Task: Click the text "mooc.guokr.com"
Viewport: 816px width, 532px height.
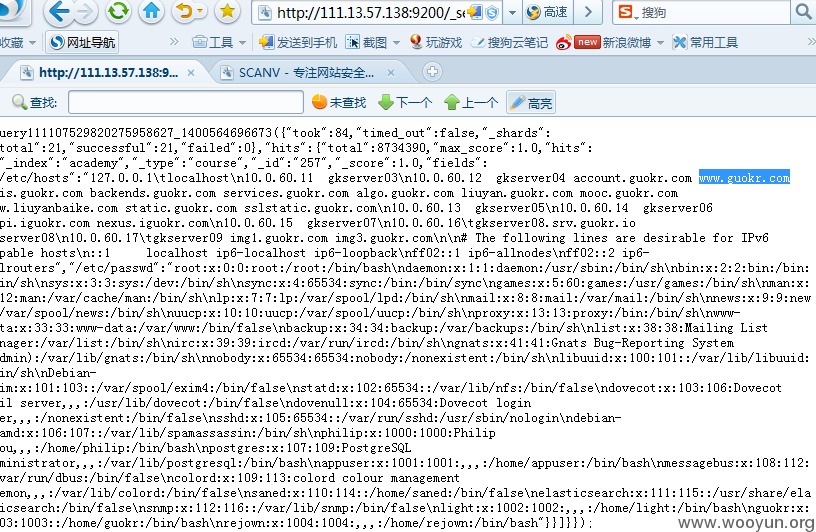Action: 629,193
